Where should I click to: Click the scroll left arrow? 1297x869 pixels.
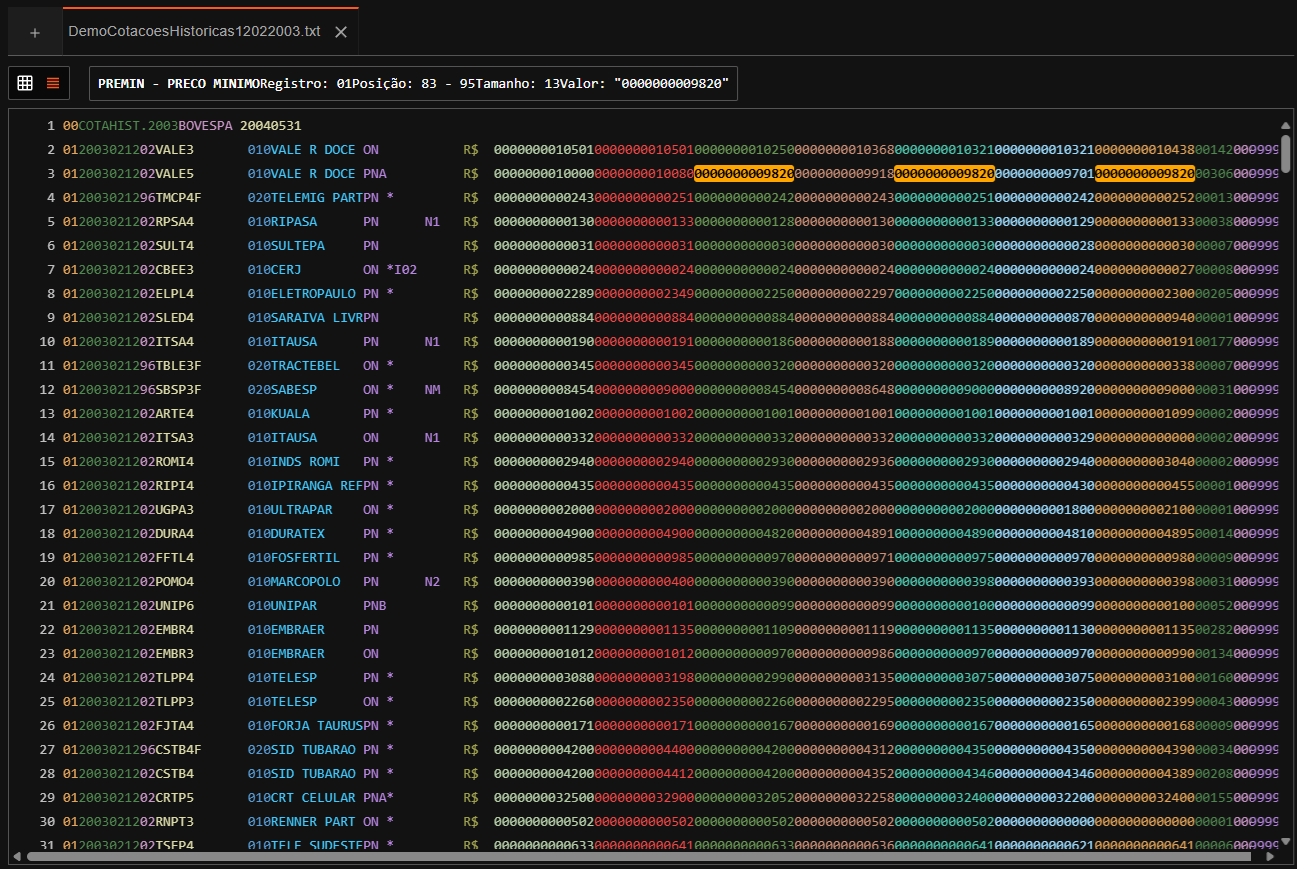(15, 857)
